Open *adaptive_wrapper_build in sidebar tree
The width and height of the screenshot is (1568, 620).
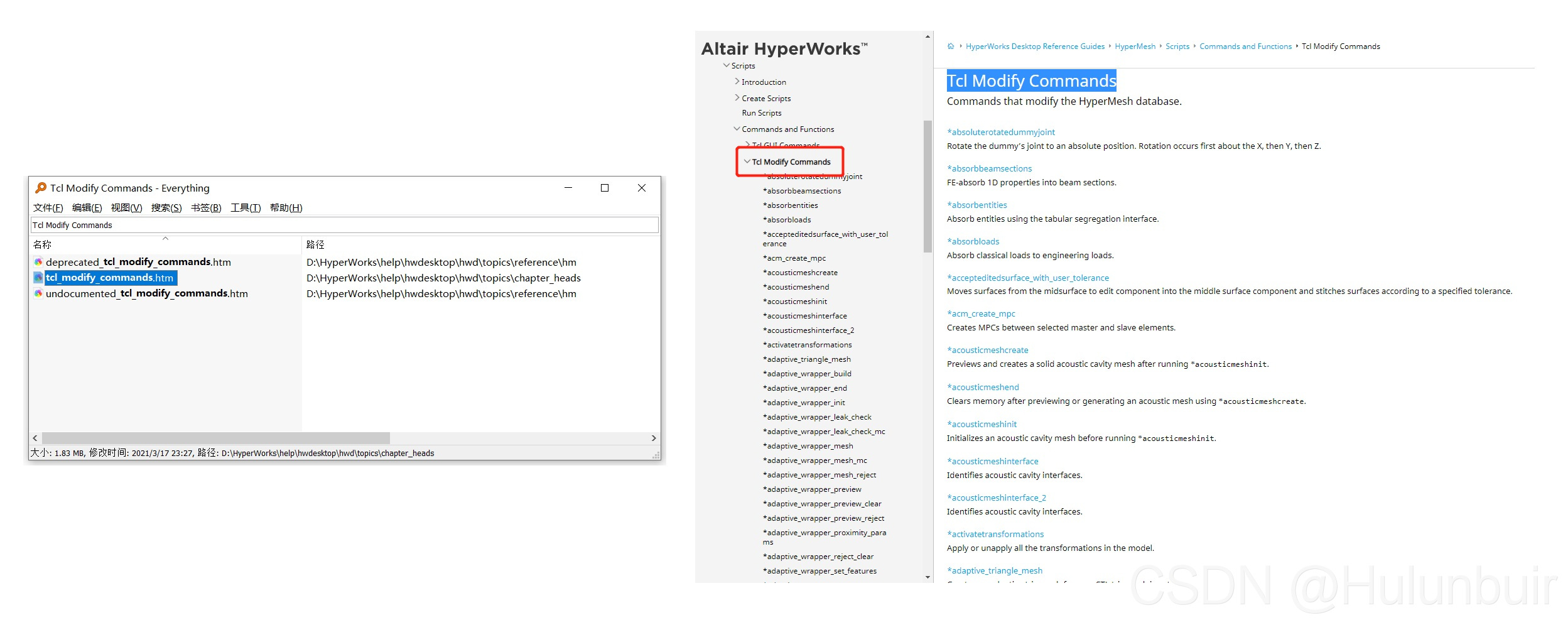click(807, 374)
